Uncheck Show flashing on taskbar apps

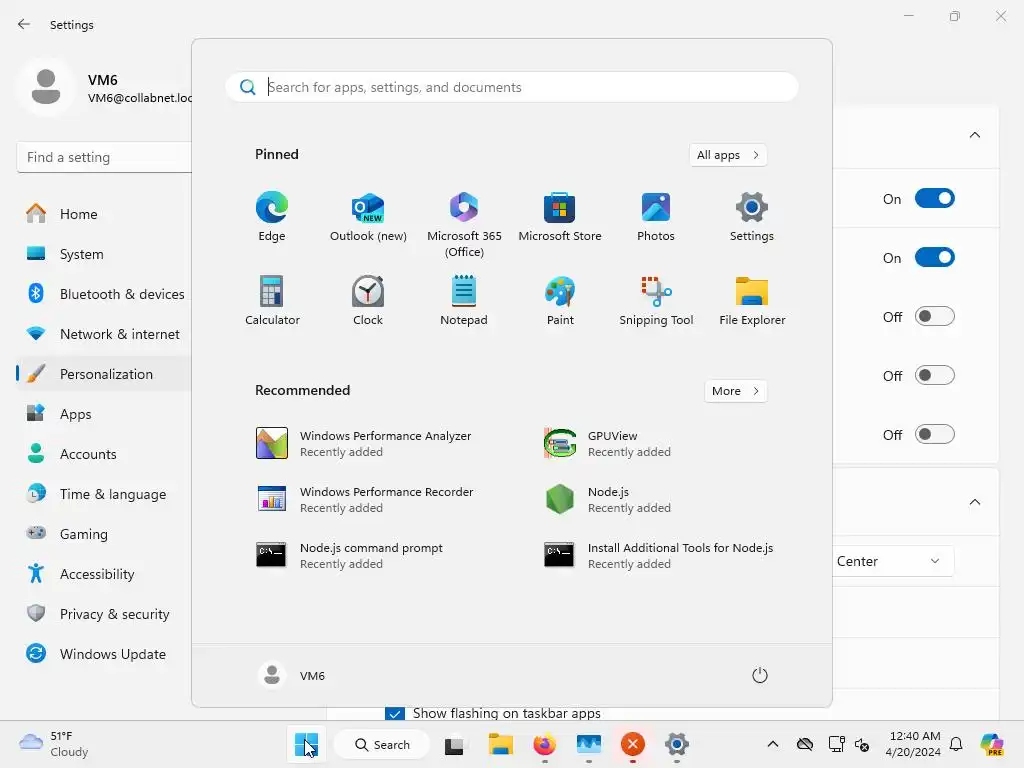coord(394,714)
